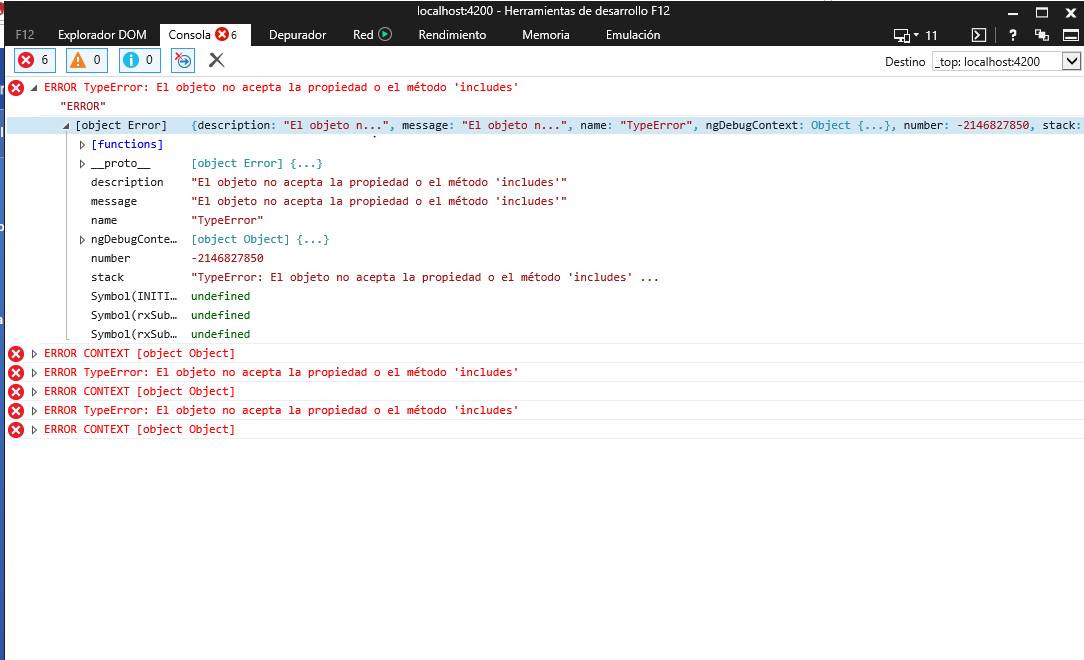
Task: Open the Depurador tab
Action: [297, 35]
